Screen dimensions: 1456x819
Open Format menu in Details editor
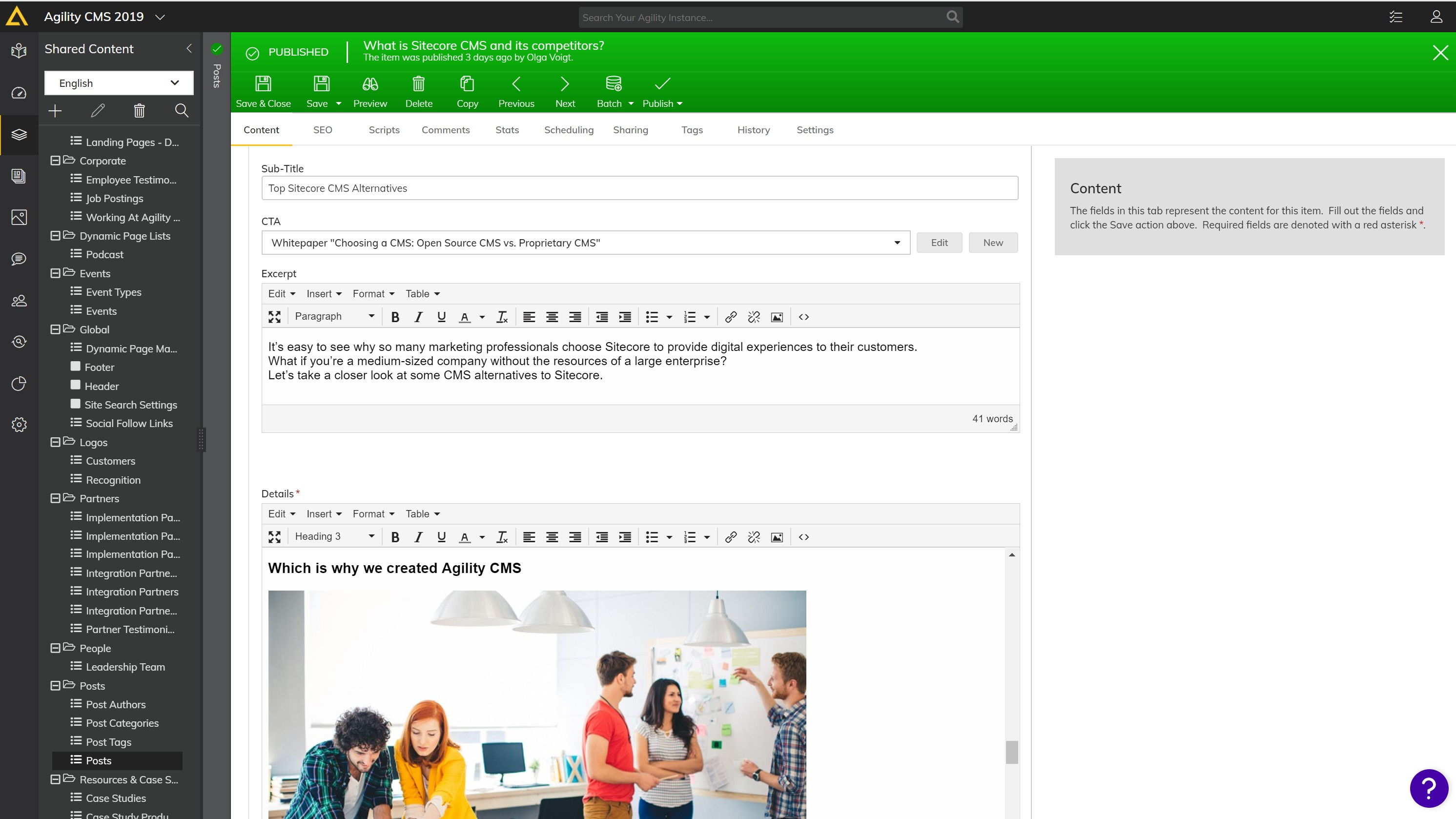pyautogui.click(x=373, y=514)
